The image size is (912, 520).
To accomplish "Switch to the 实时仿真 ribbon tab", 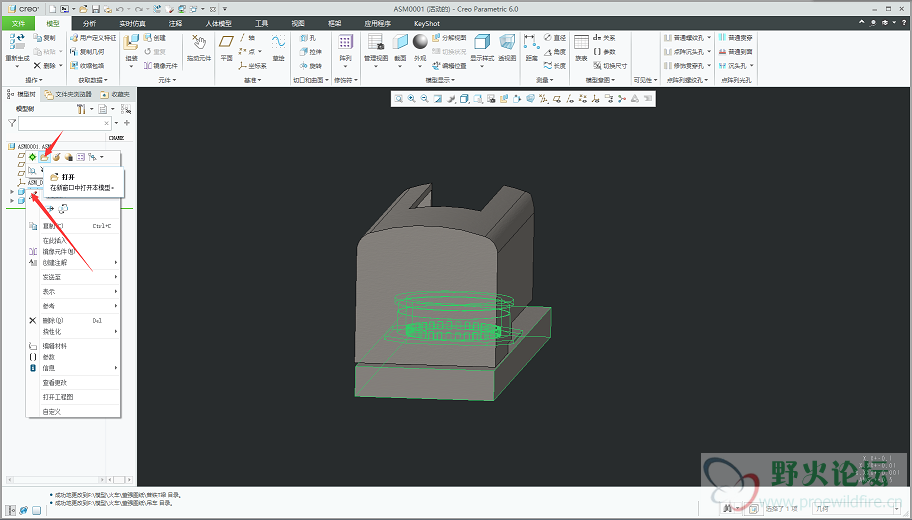I will click(133, 23).
